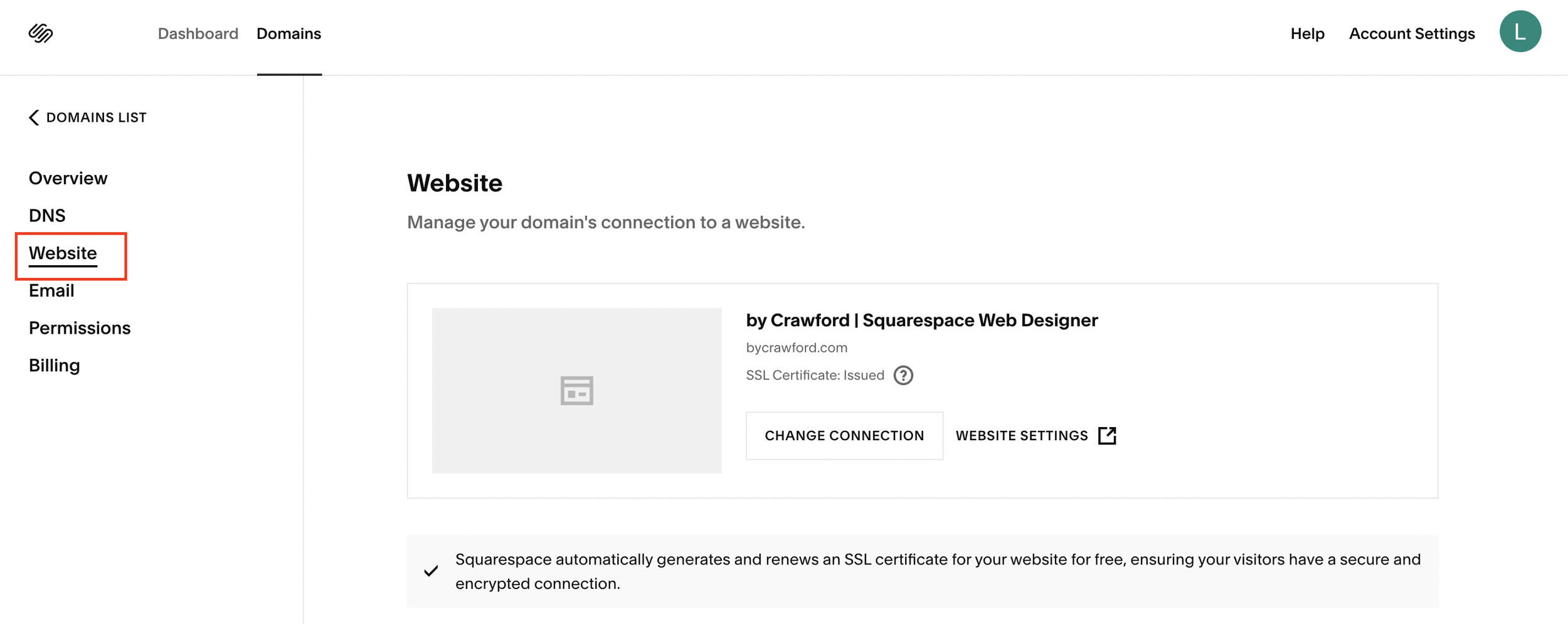
Task: Click the checkmark icon in the SSL notice
Action: [430, 571]
